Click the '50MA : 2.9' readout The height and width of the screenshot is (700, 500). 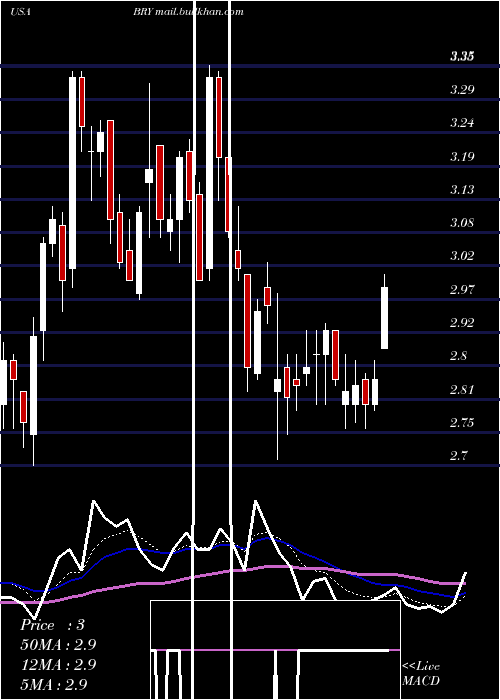coord(58,645)
